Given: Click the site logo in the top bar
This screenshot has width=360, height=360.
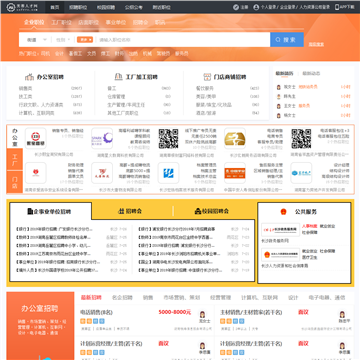Looking at the screenshot, I should click(22, 7).
